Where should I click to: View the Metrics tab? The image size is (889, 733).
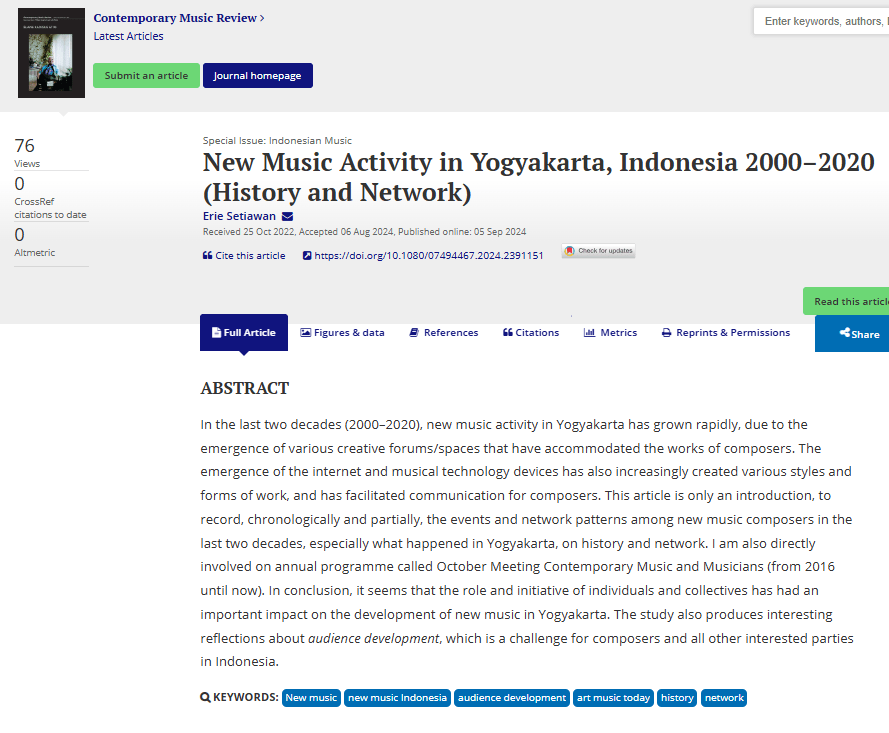[x=610, y=333]
